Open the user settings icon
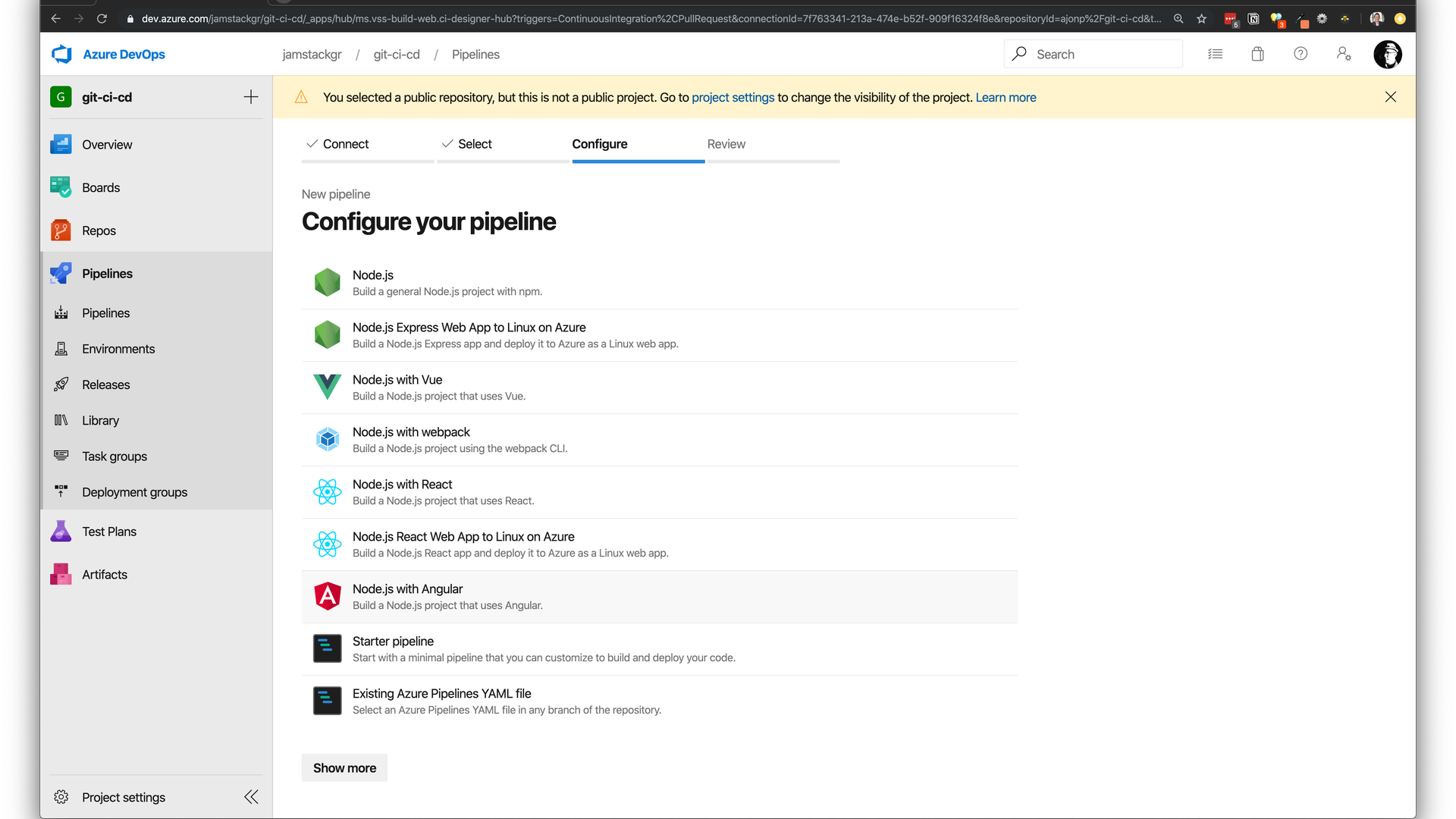 coord(1344,54)
